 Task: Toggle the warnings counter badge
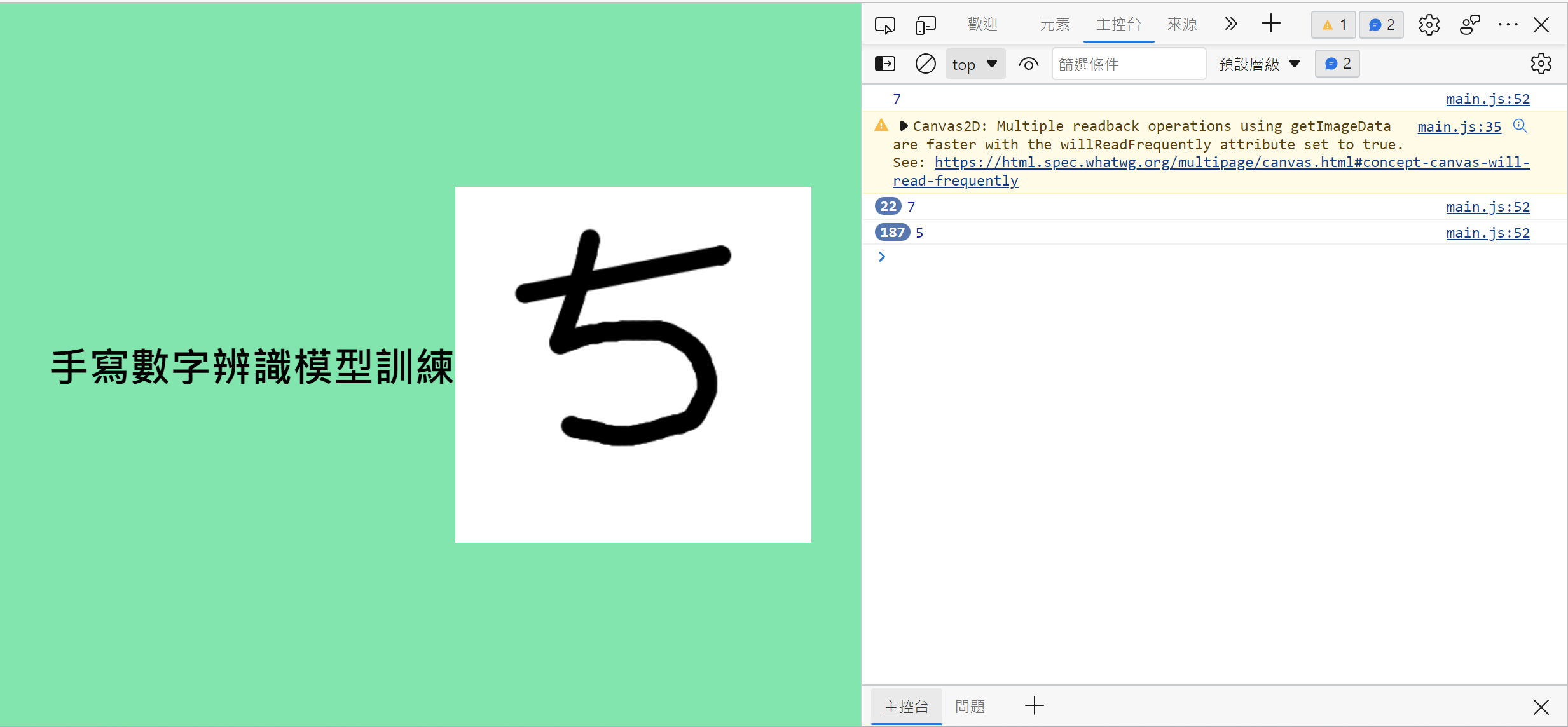point(1333,24)
